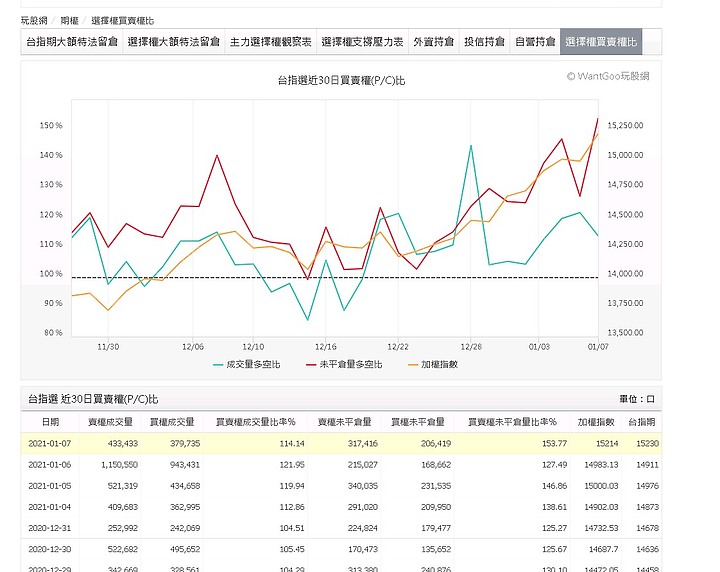Toggle the 加權指數 legend series
The image size is (720, 572).
[433, 365]
